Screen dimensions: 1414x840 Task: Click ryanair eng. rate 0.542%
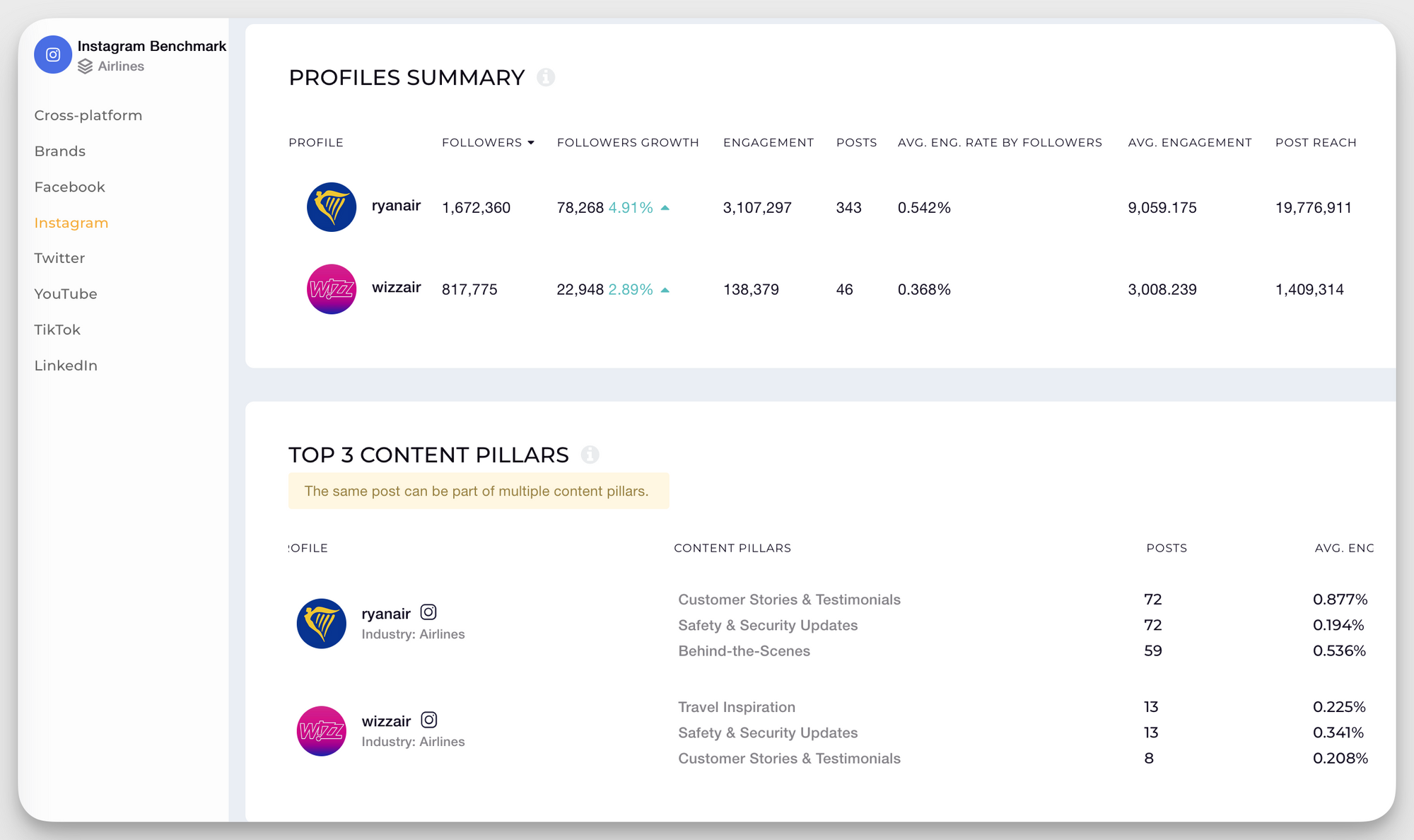(x=924, y=208)
